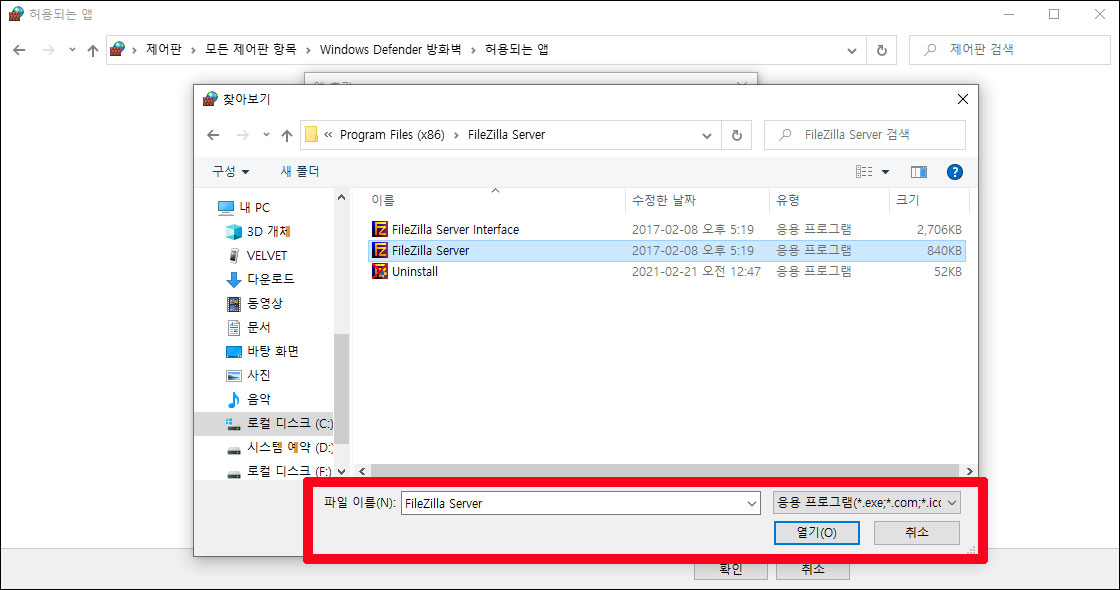Go forward in browse dialog
The image size is (1120, 590).
point(243,135)
